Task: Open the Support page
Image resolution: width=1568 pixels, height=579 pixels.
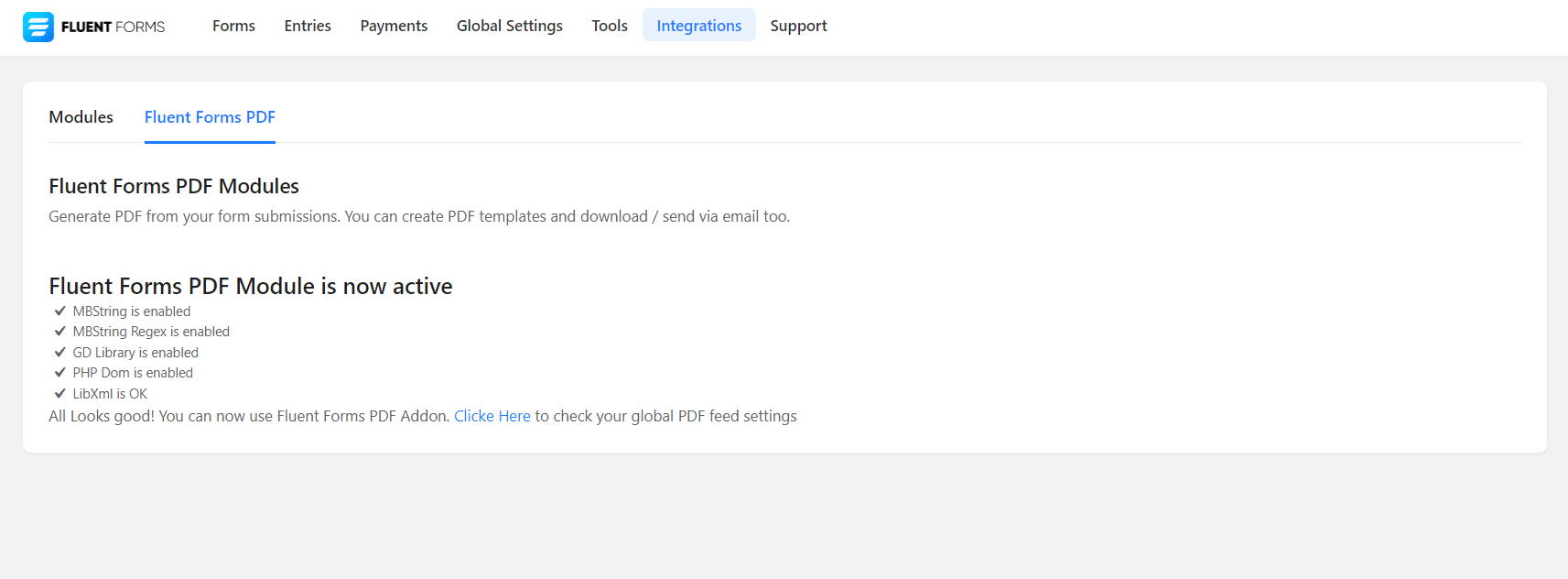Action: click(798, 26)
